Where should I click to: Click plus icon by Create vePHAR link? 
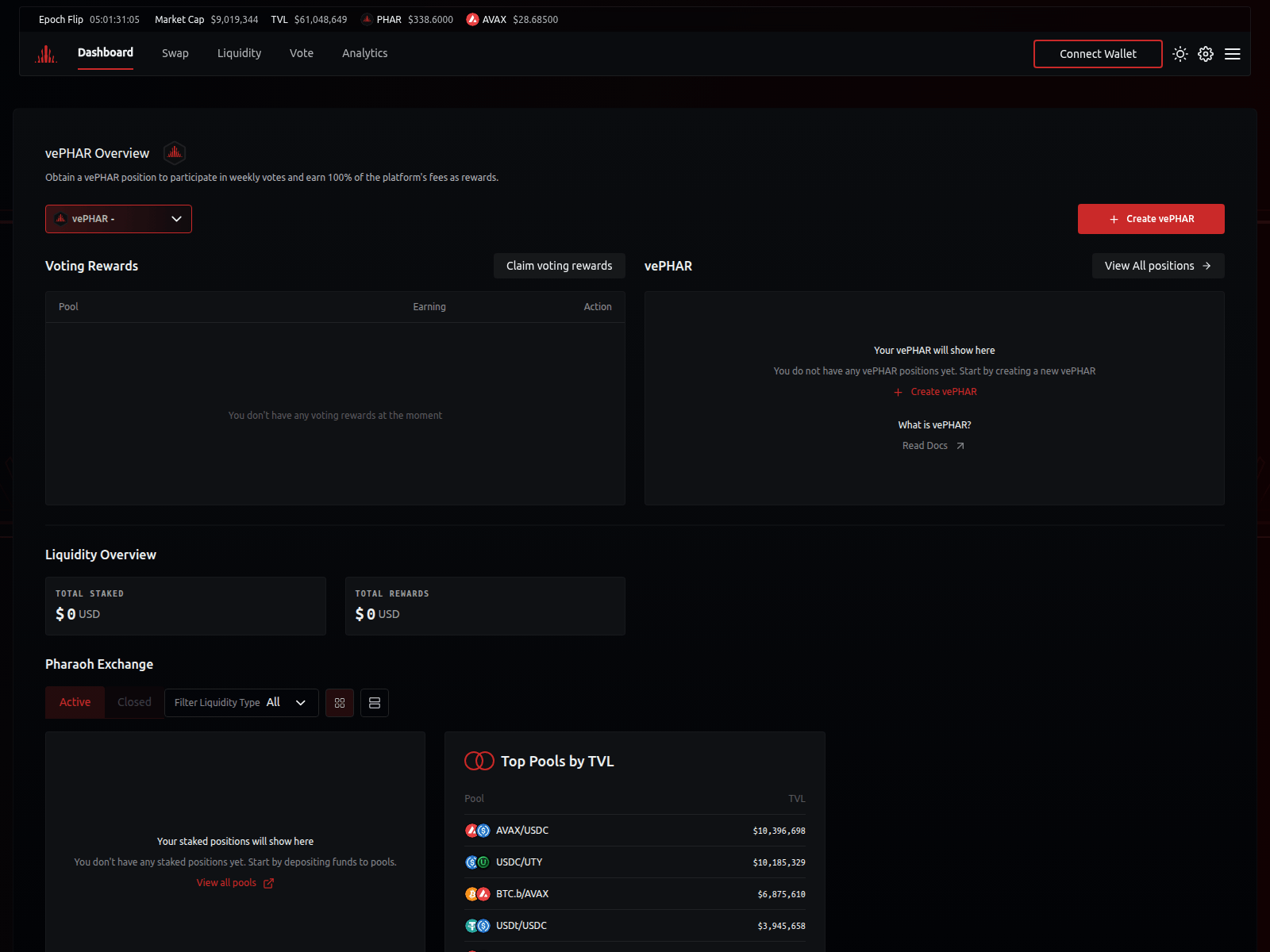[898, 392]
